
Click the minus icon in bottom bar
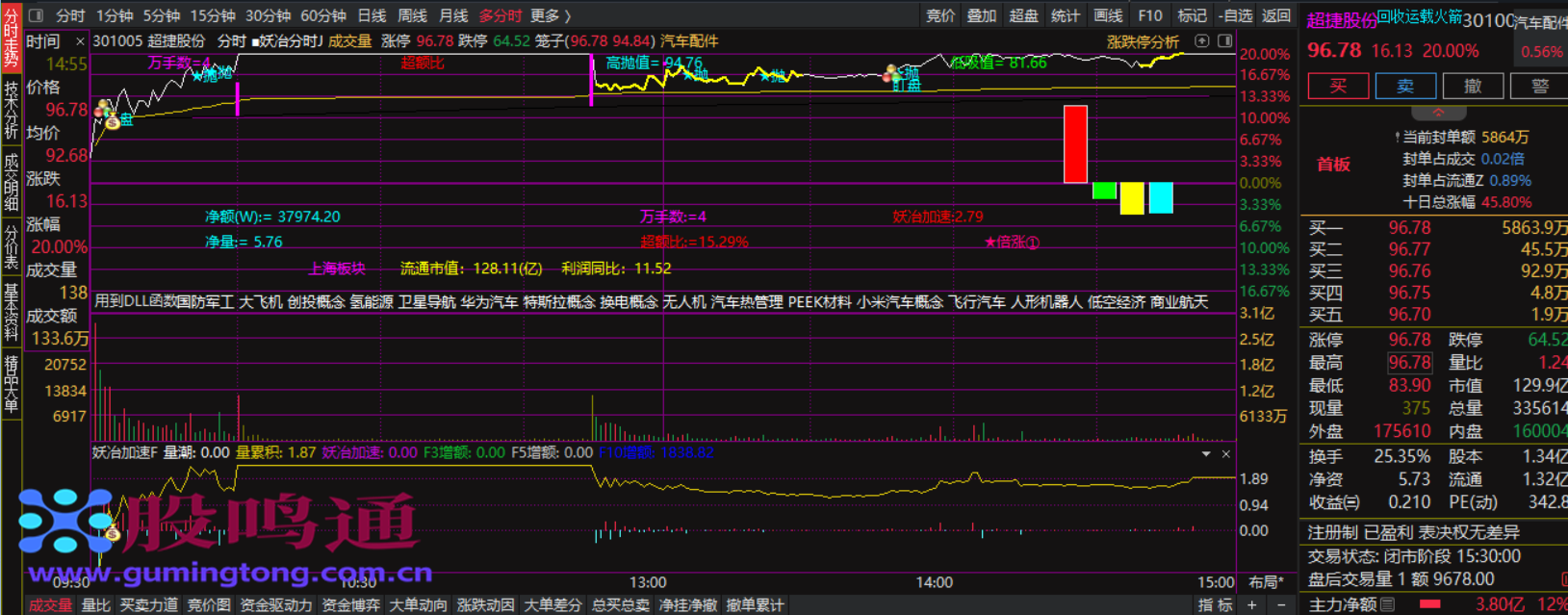click(1280, 604)
